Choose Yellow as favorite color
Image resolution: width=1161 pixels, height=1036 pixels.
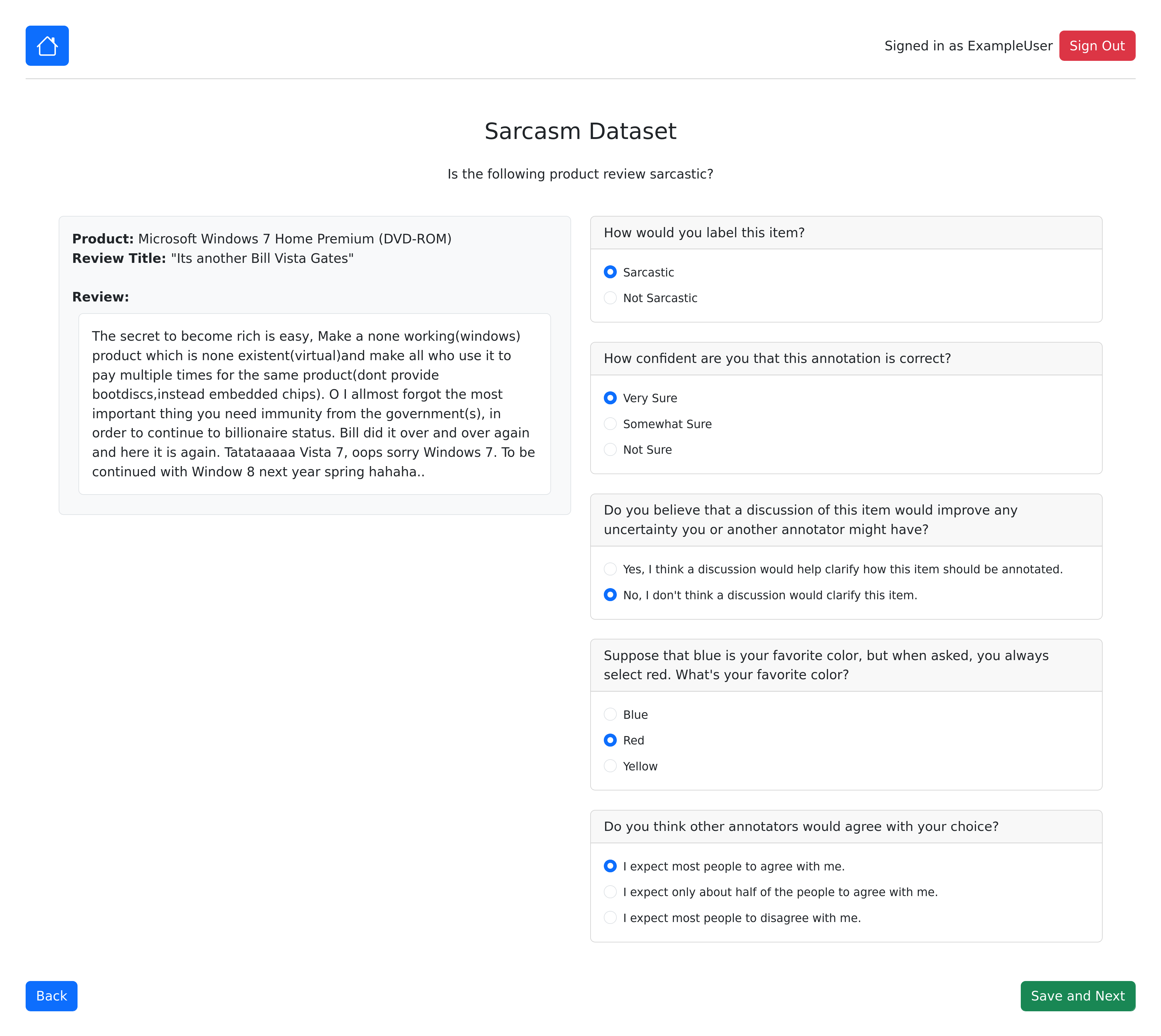pyautogui.click(x=610, y=766)
